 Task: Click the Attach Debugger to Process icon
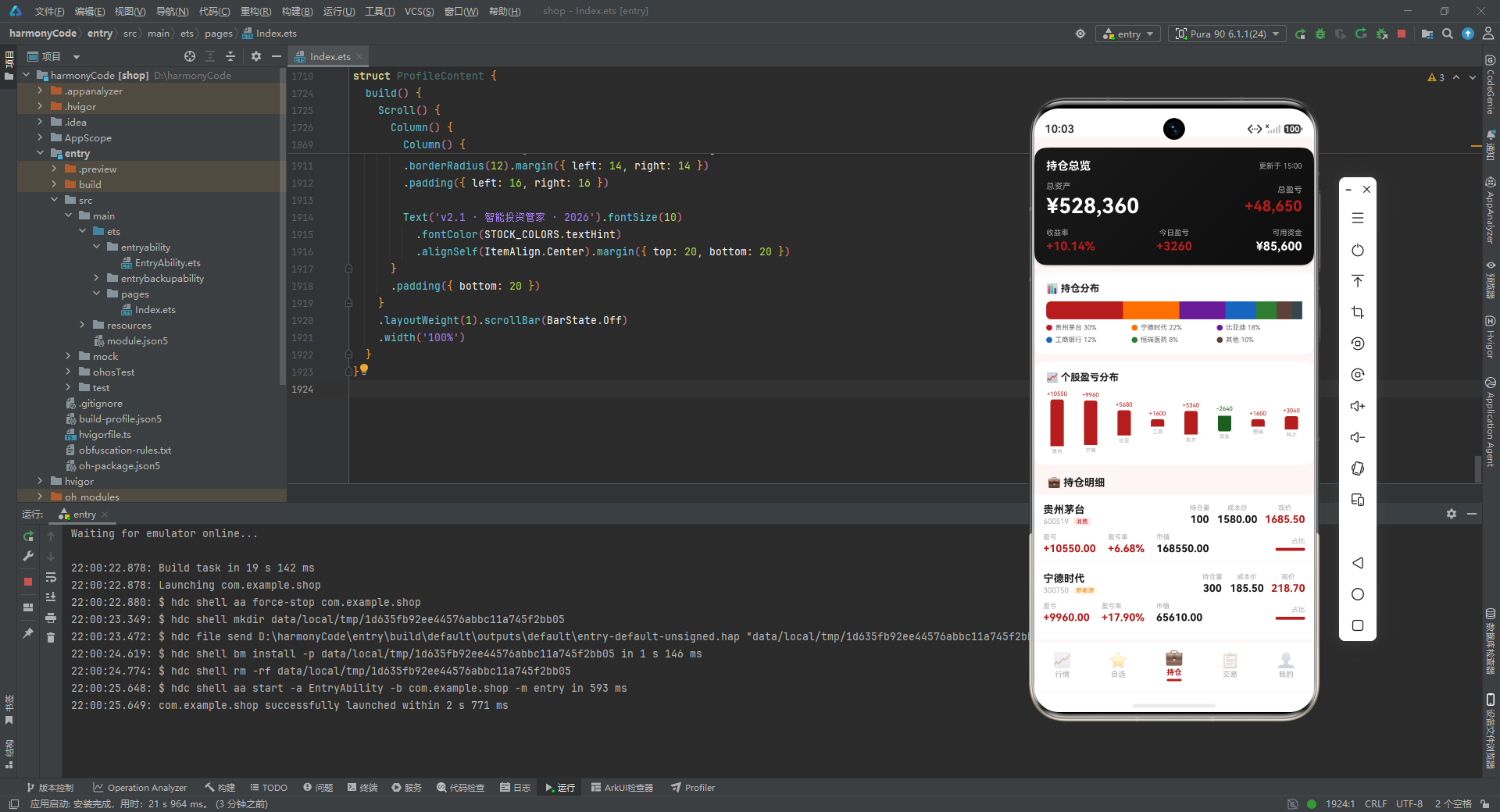(x=1381, y=34)
